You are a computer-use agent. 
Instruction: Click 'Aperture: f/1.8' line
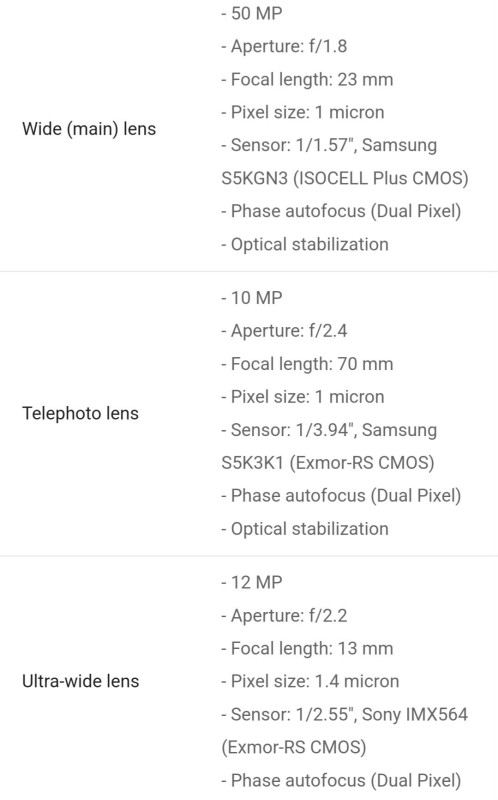click(x=284, y=46)
